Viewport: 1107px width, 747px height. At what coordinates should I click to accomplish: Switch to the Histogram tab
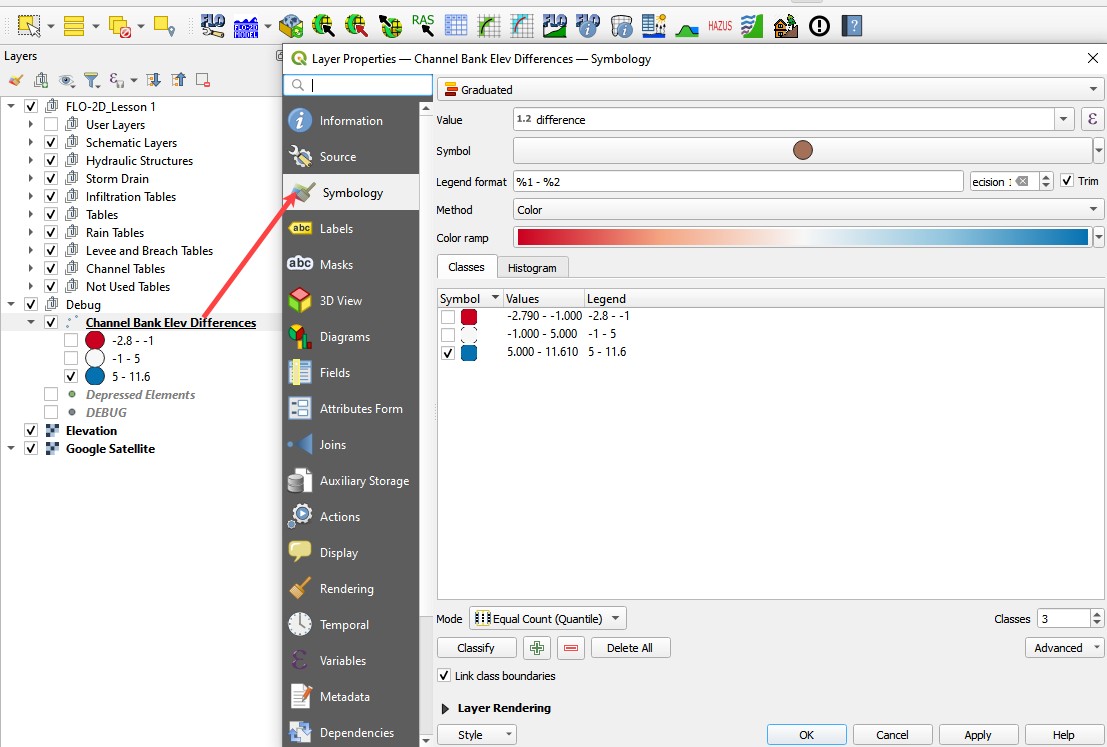[x=532, y=268]
